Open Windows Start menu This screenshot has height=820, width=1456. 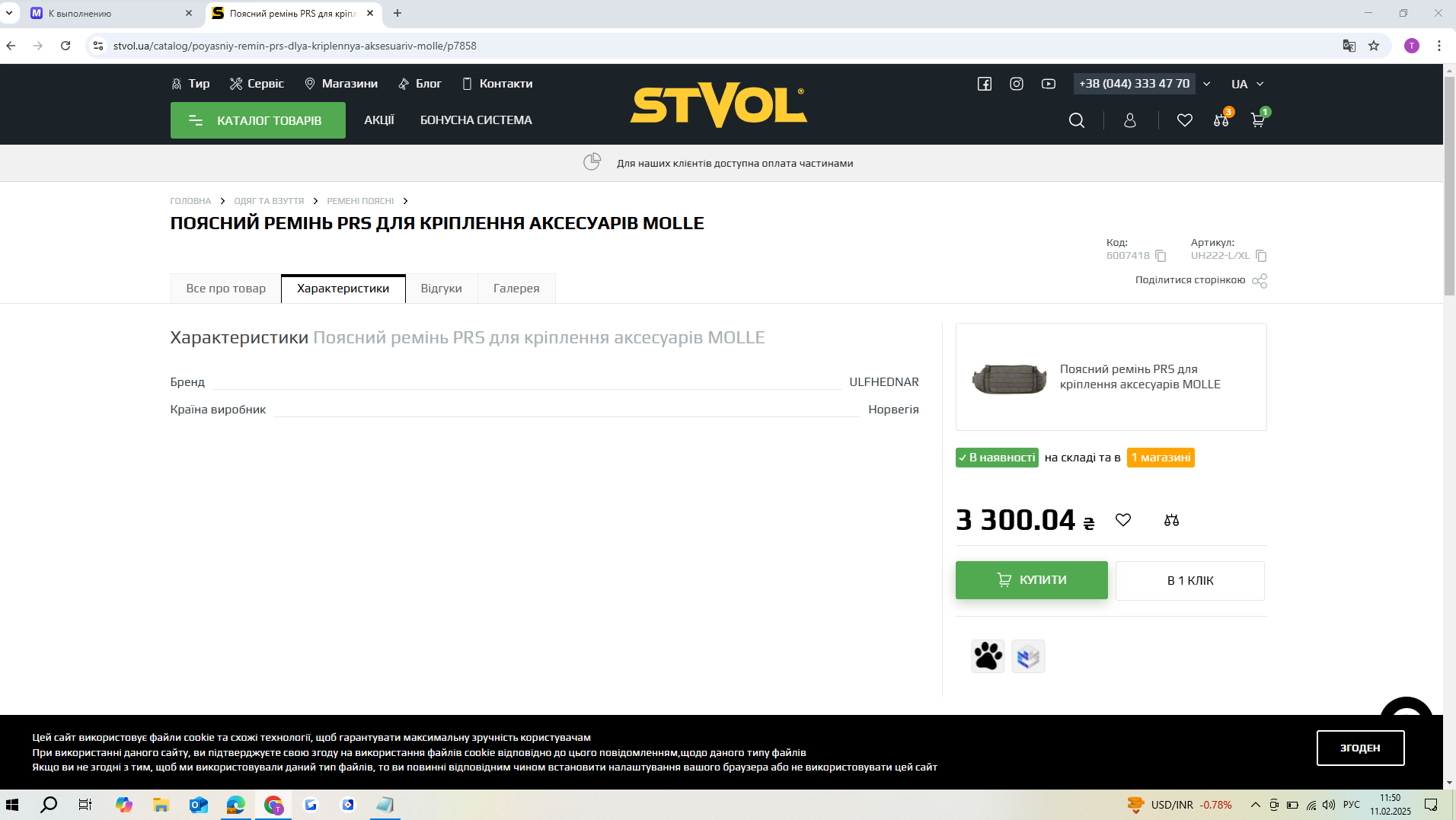point(12,805)
